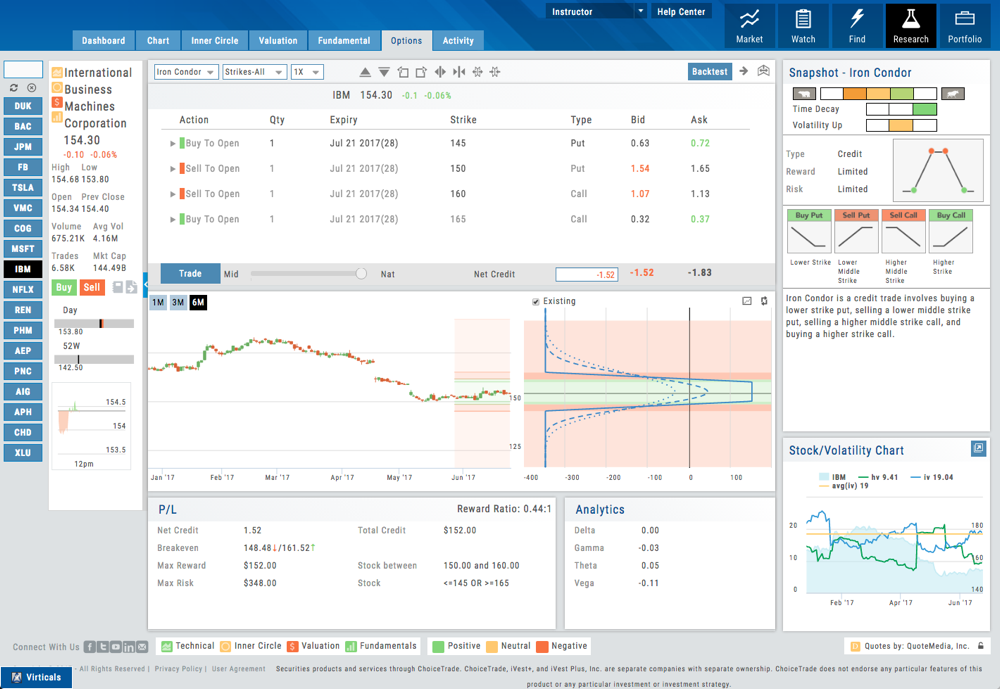Click the narrow strikes icon
This screenshot has width=1000, height=689.
tap(459, 72)
